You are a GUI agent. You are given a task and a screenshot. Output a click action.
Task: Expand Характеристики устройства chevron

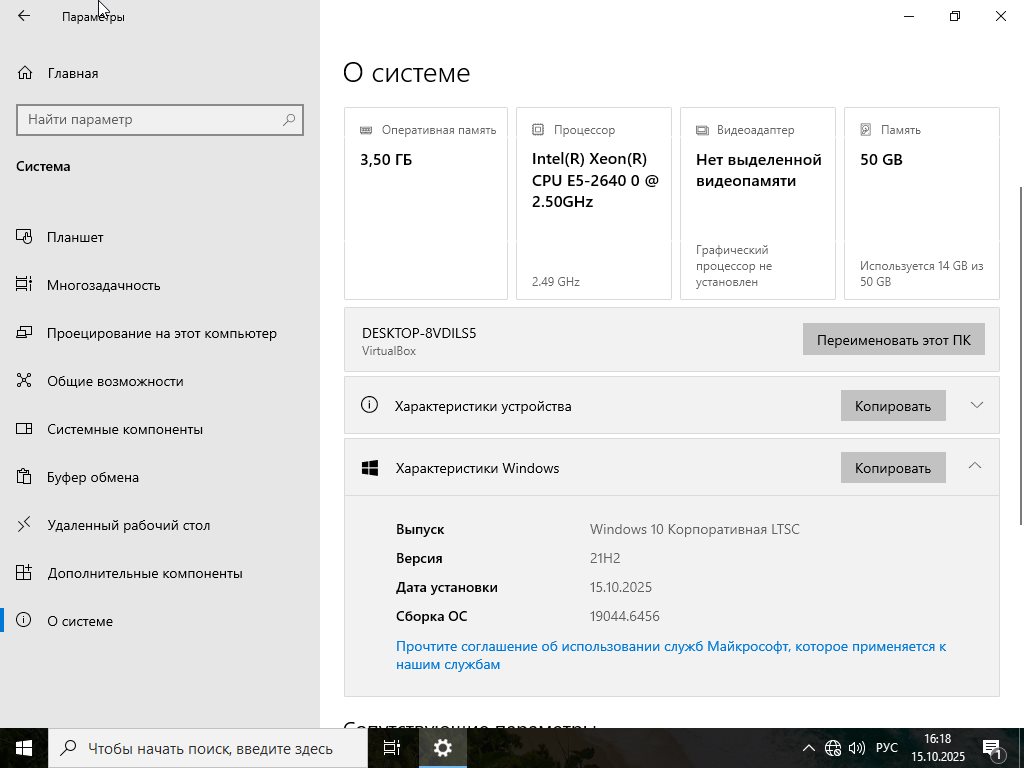(977, 405)
